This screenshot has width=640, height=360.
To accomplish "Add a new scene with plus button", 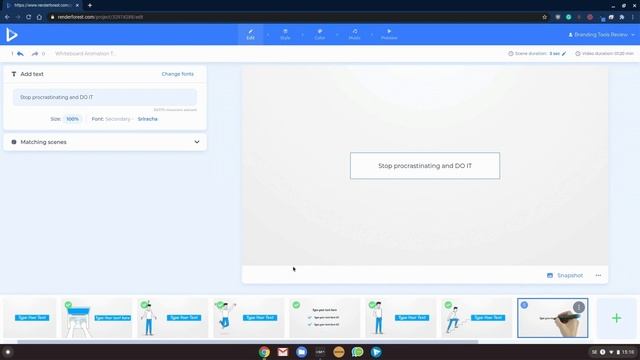I will point(616,318).
